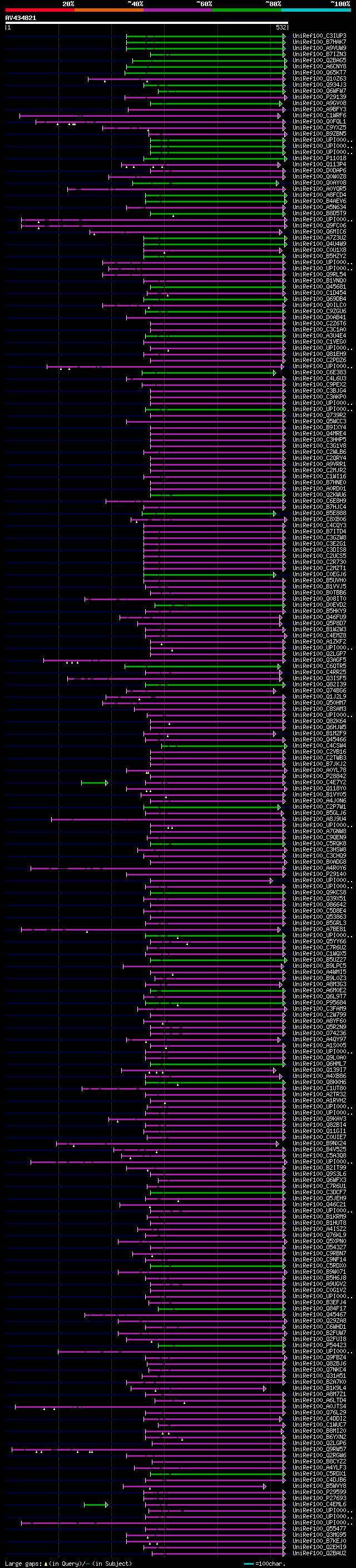
Task: Open hit UniRef100_P27693
Action: click(x=319, y=1498)
